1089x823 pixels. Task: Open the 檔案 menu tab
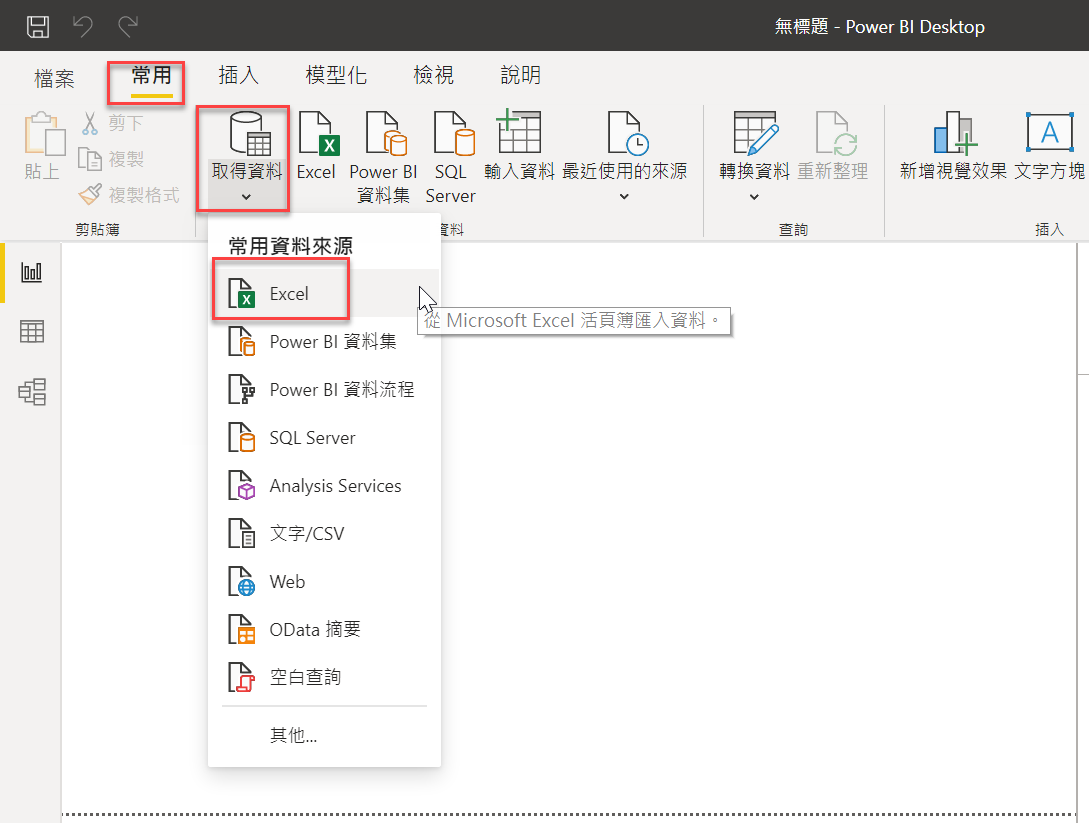(54, 78)
